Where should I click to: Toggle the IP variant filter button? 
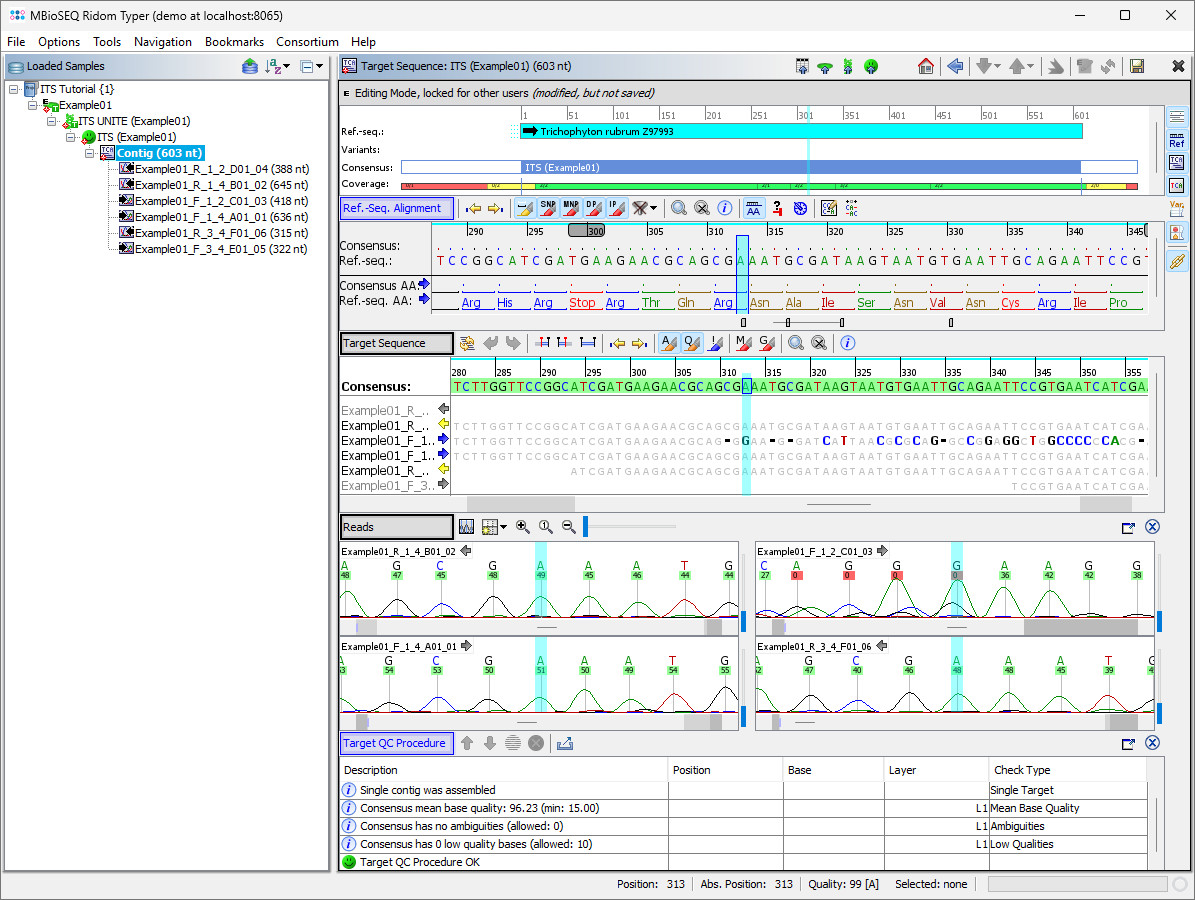[x=616, y=208]
